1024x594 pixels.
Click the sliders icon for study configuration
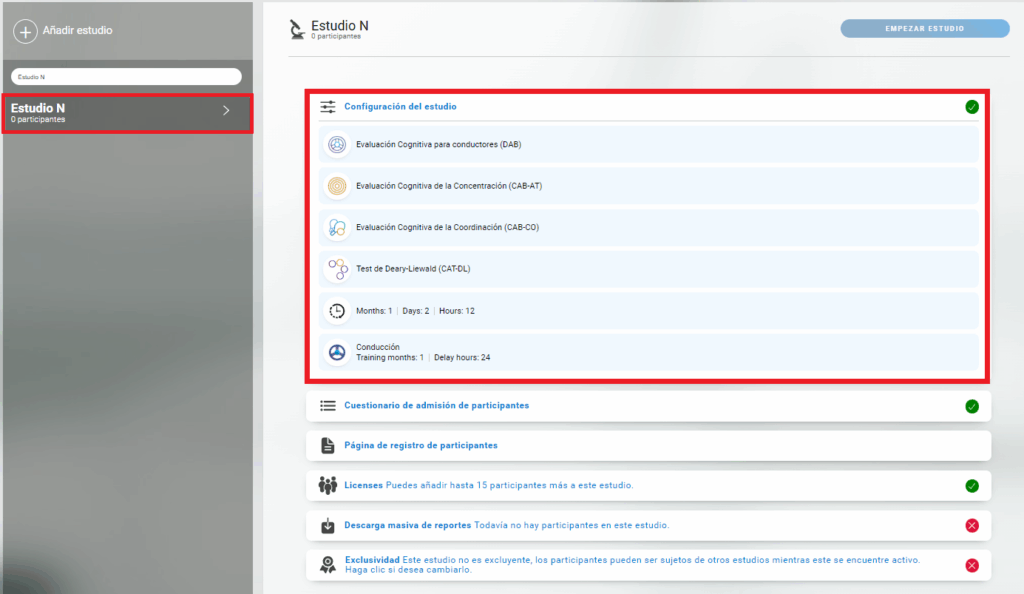click(x=328, y=107)
